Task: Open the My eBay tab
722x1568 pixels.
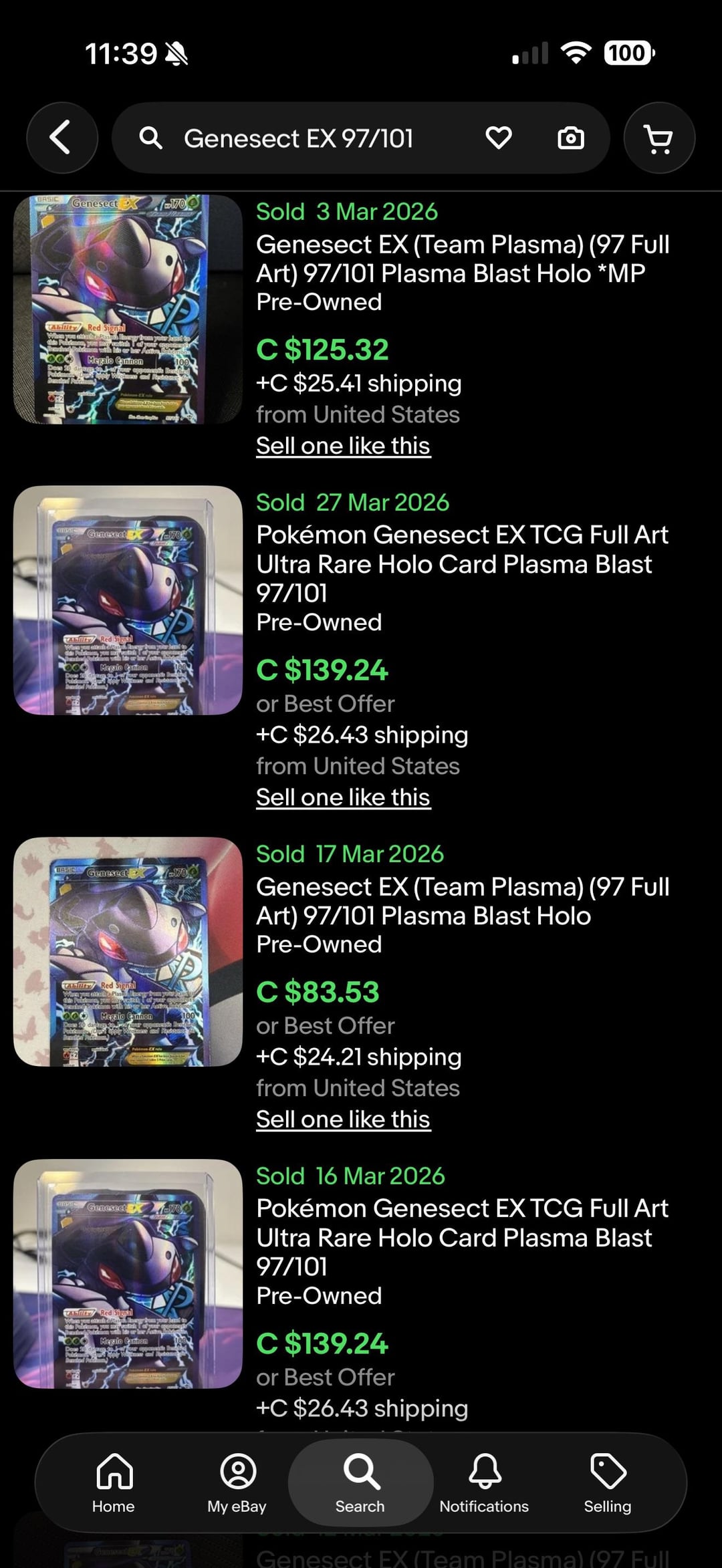Action: click(x=237, y=1482)
